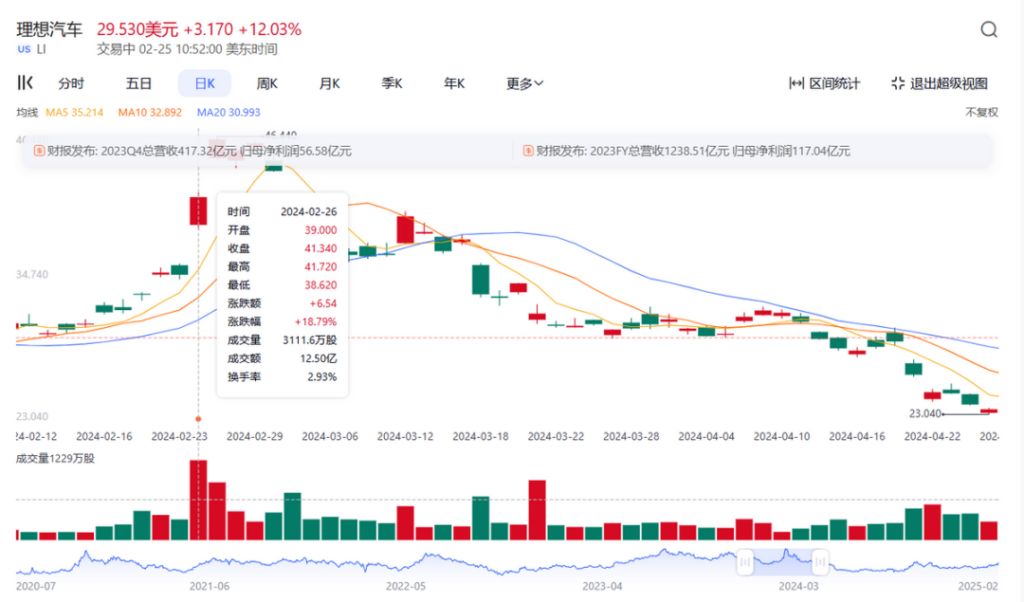Open the 均线 indicator selector

pos(26,113)
